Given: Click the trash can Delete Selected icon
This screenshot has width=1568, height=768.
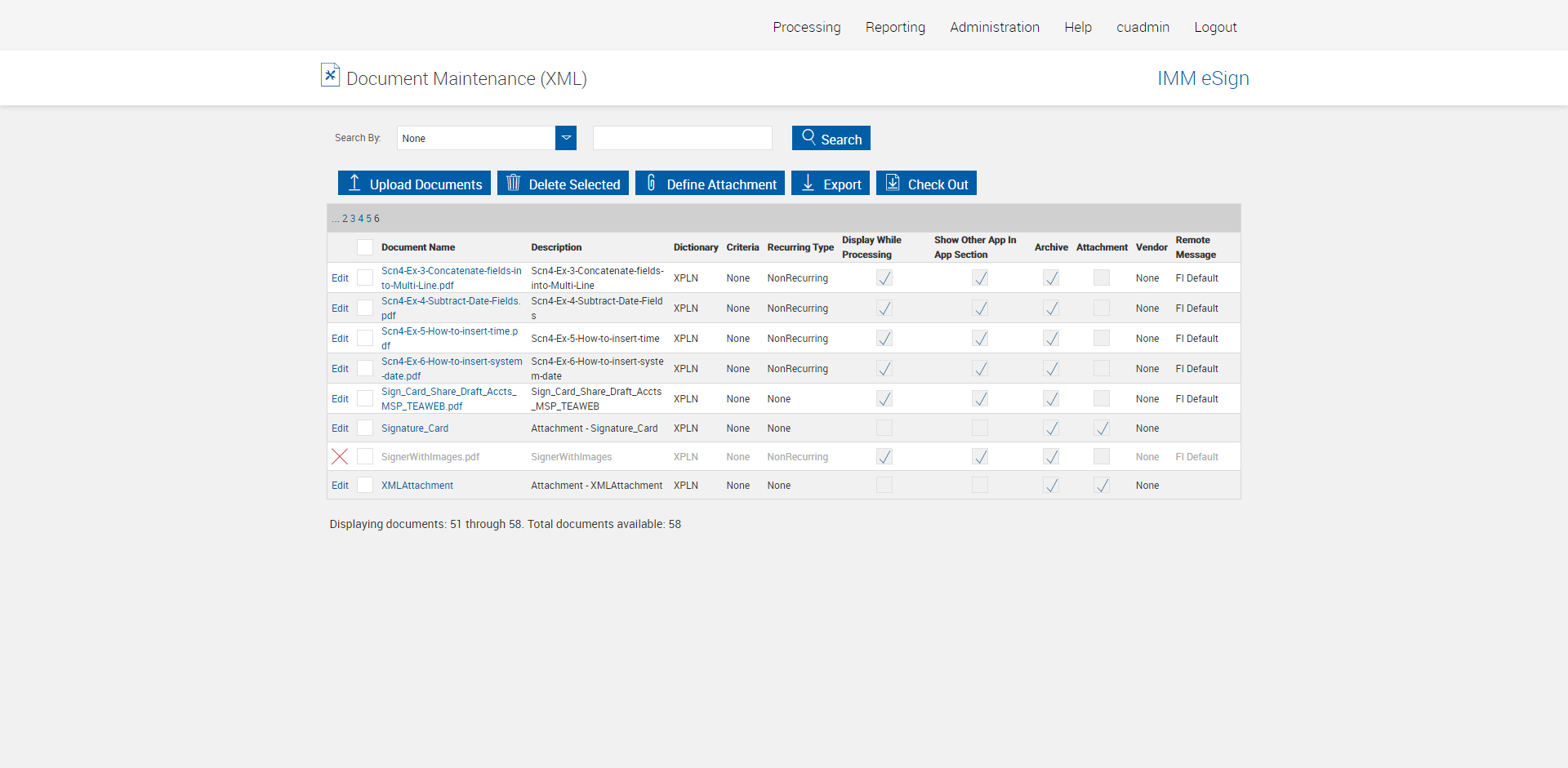Looking at the screenshot, I should (513, 183).
